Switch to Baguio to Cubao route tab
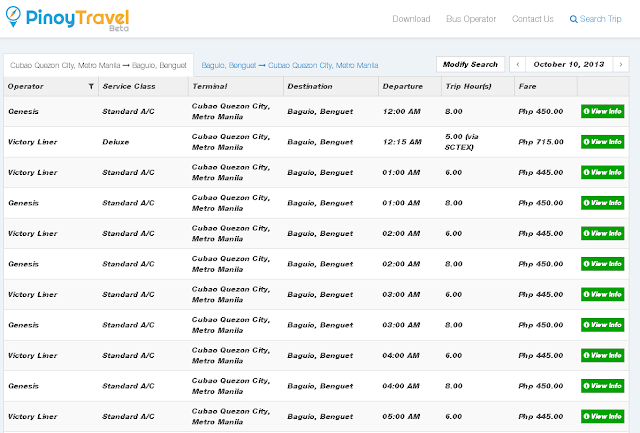The image size is (640, 433). (290, 65)
